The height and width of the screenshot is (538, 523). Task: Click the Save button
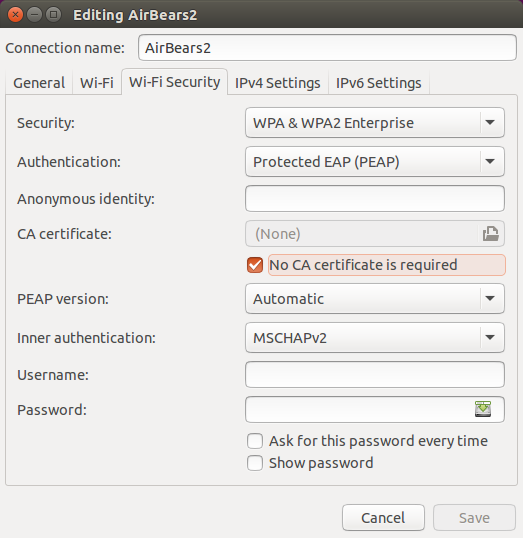[x=474, y=517]
